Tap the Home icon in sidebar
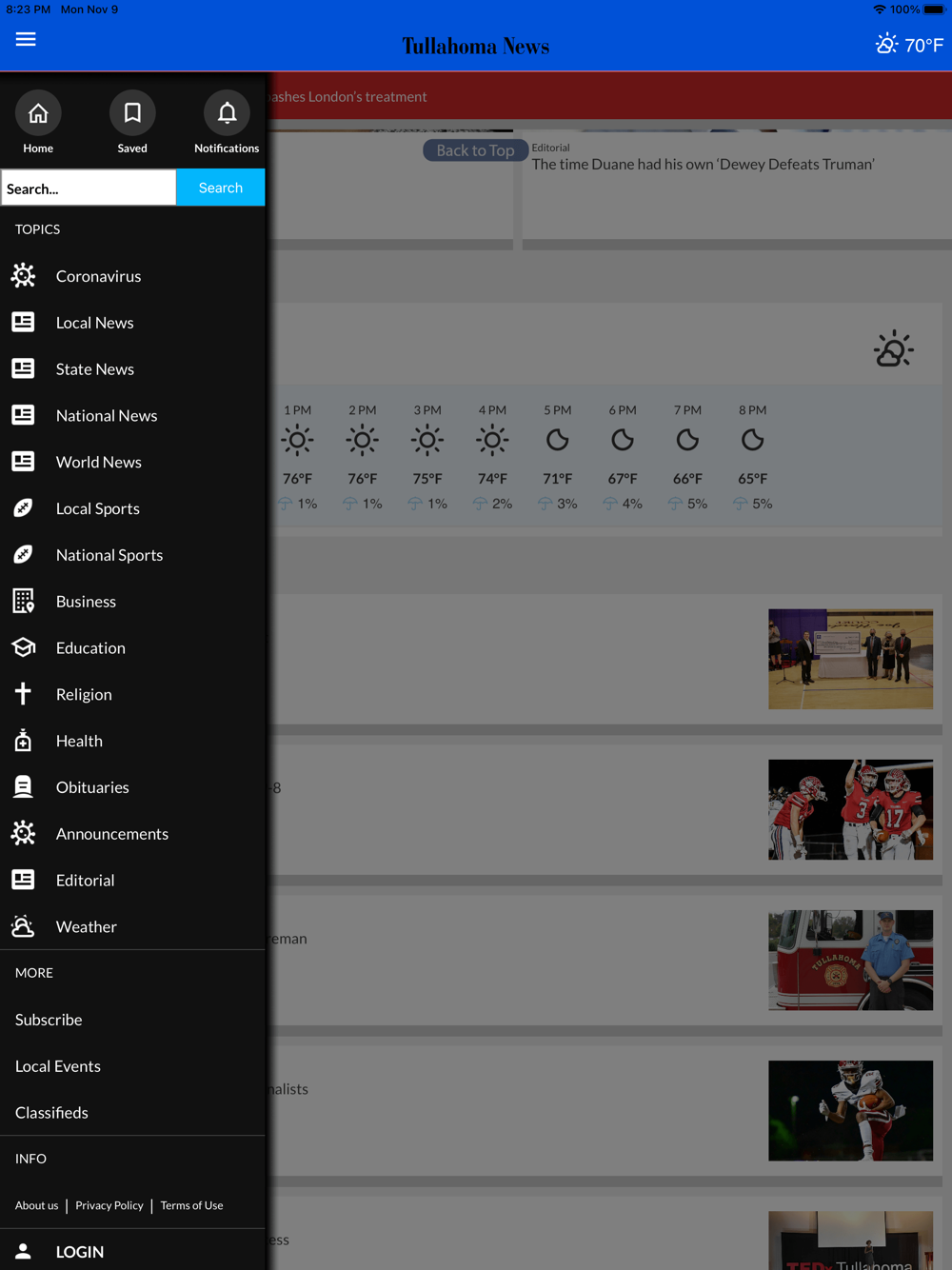The height and width of the screenshot is (1270, 952). pos(38,113)
